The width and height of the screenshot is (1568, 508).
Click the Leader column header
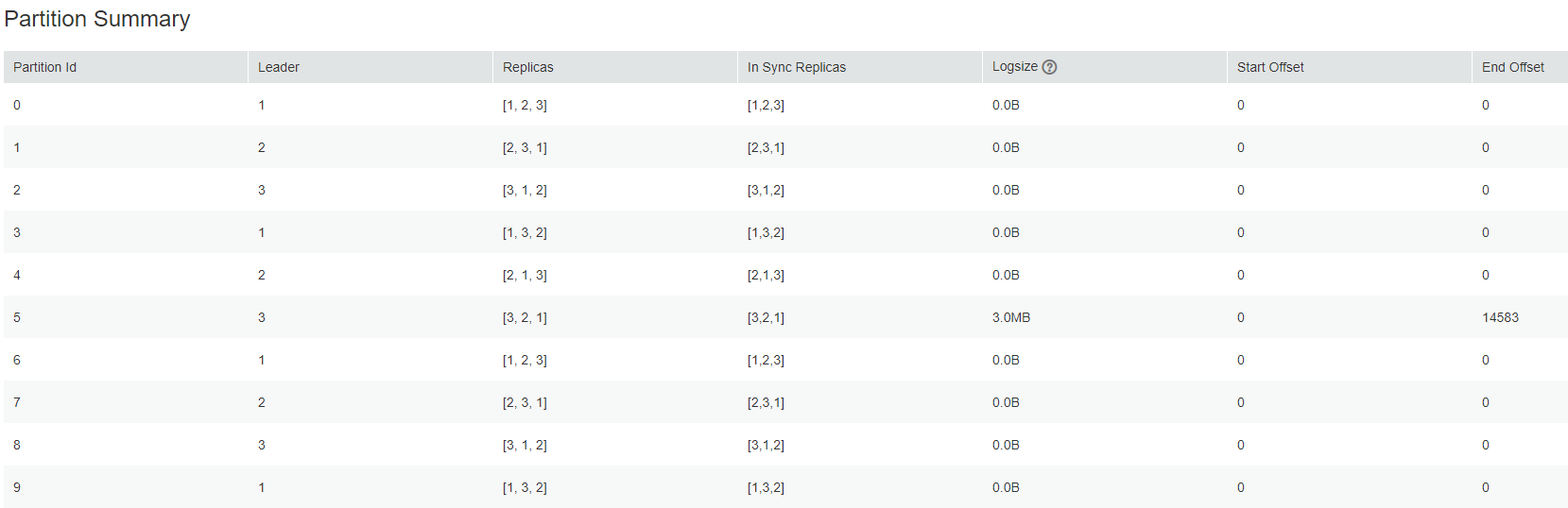click(x=279, y=67)
